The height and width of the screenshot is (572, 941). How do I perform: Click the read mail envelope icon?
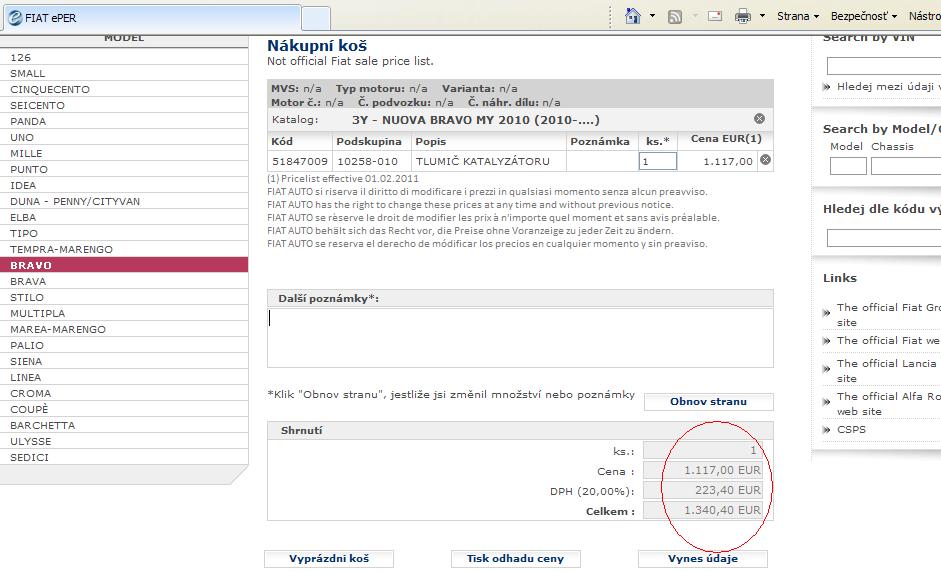(x=715, y=16)
